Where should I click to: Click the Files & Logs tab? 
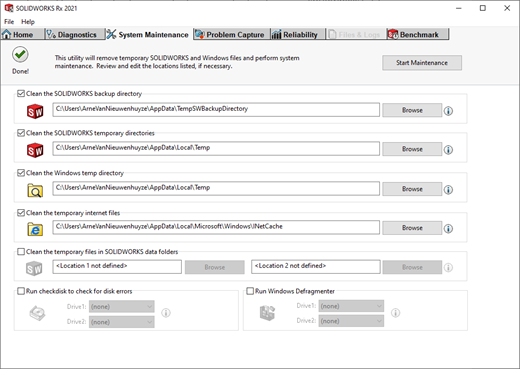(356, 34)
